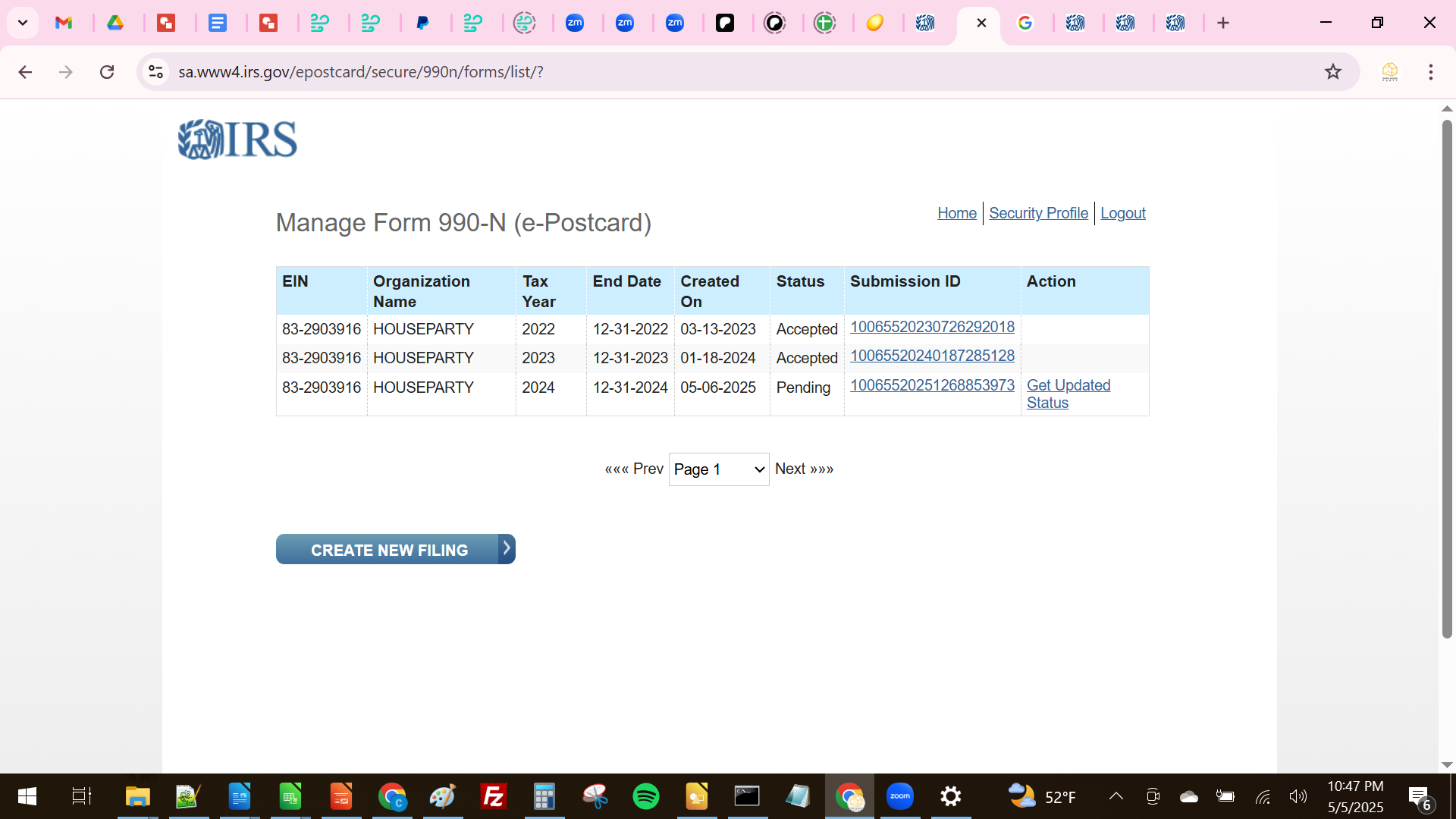Open Chrome three-dot menu
1456x819 pixels.
click(1430, 72)
